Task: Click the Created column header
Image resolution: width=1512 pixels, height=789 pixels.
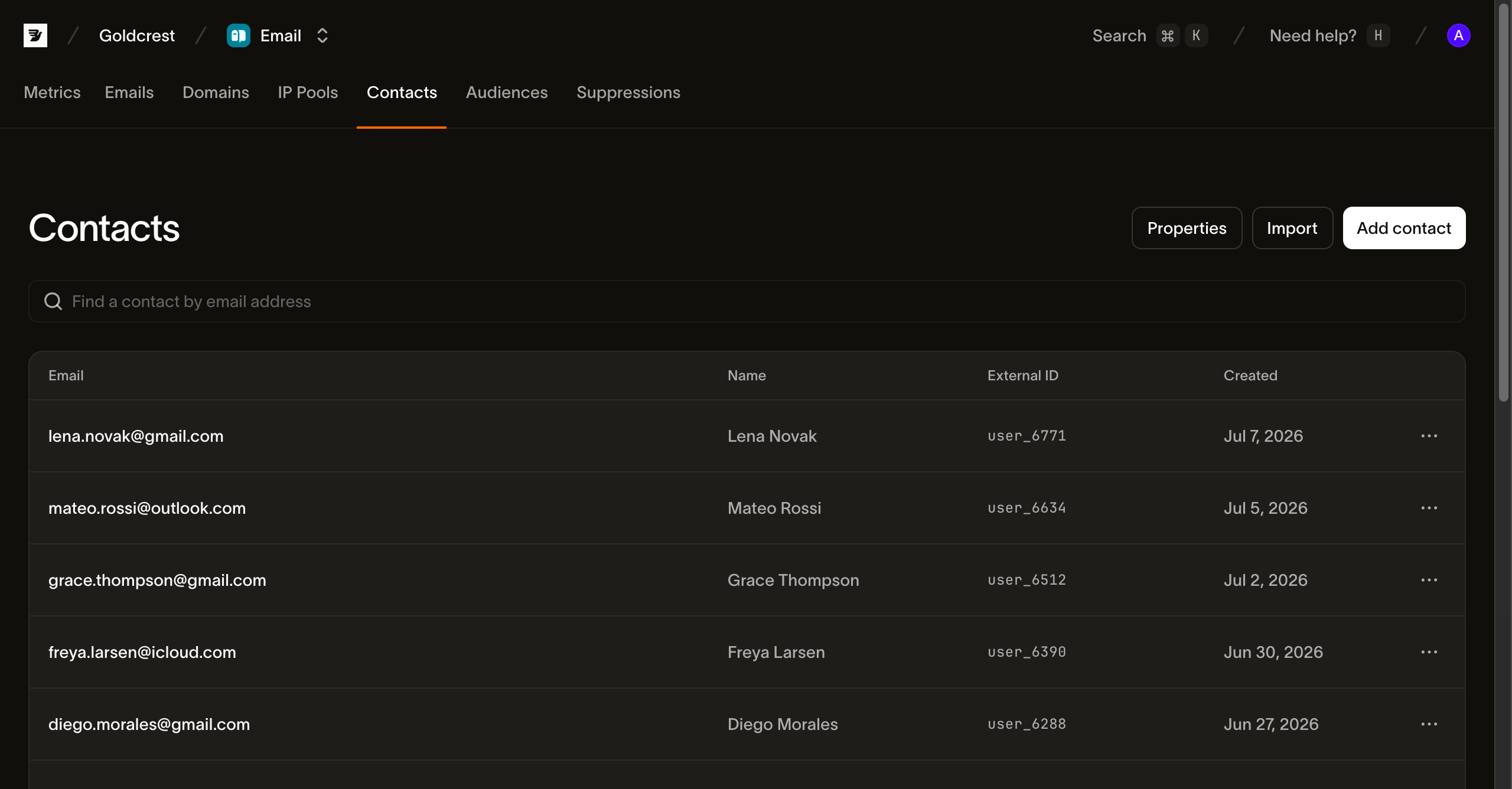Action: 1250,376
